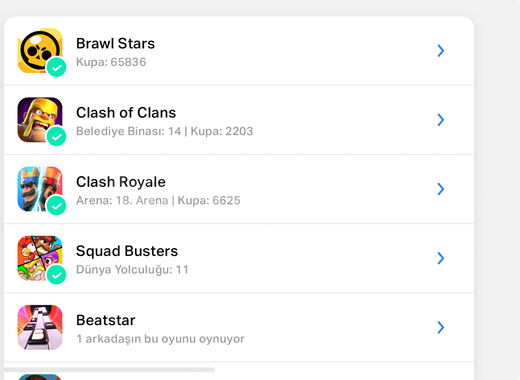Click the Beatstar game icon

point(40,327)
